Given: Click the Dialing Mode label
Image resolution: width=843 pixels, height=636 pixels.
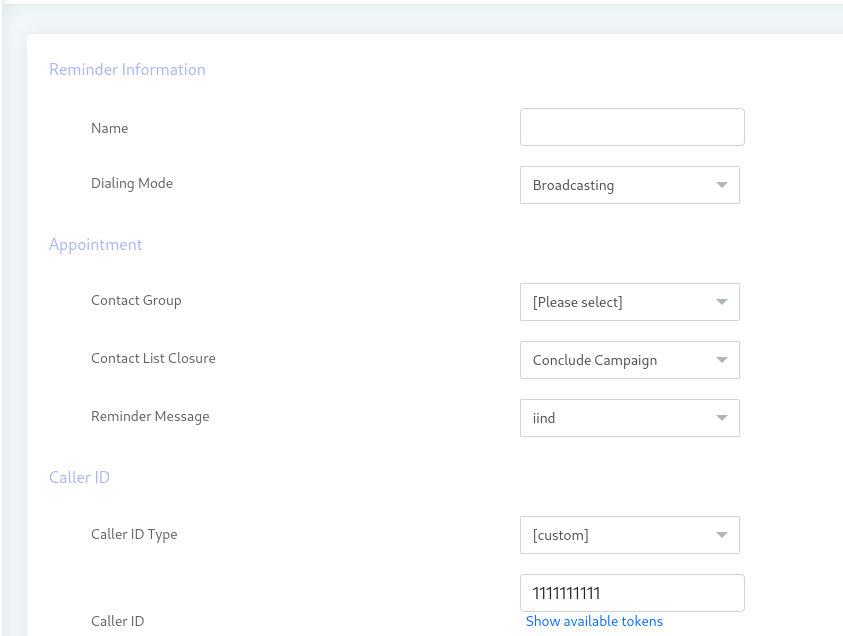Looking at the screenshot, I should pyautogui.click(x=132, y=183).
